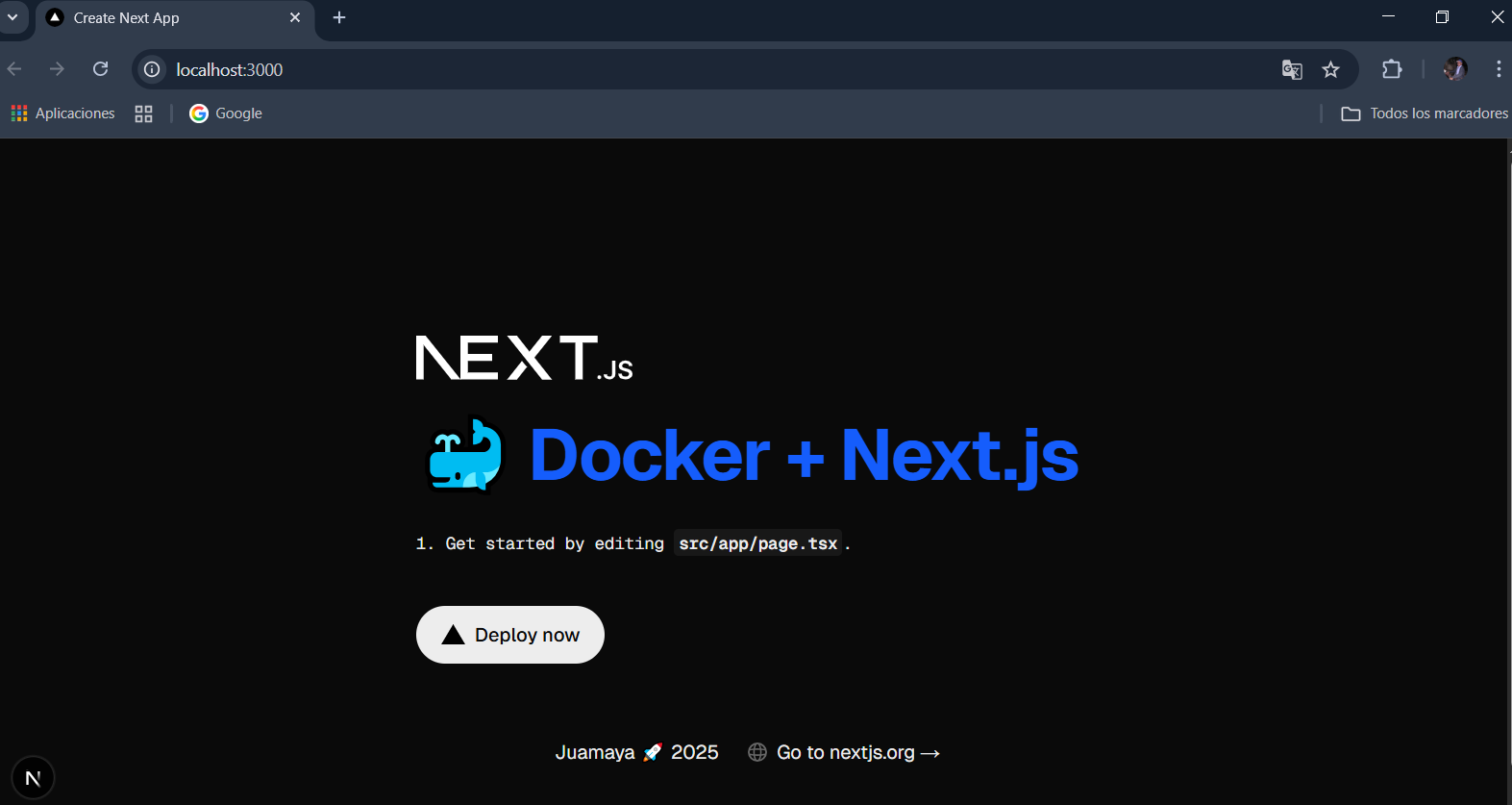The width and height of the screenshot is (1512, 805).
Task: Open the Google Translate icon
Action: tap(1292, 69)
